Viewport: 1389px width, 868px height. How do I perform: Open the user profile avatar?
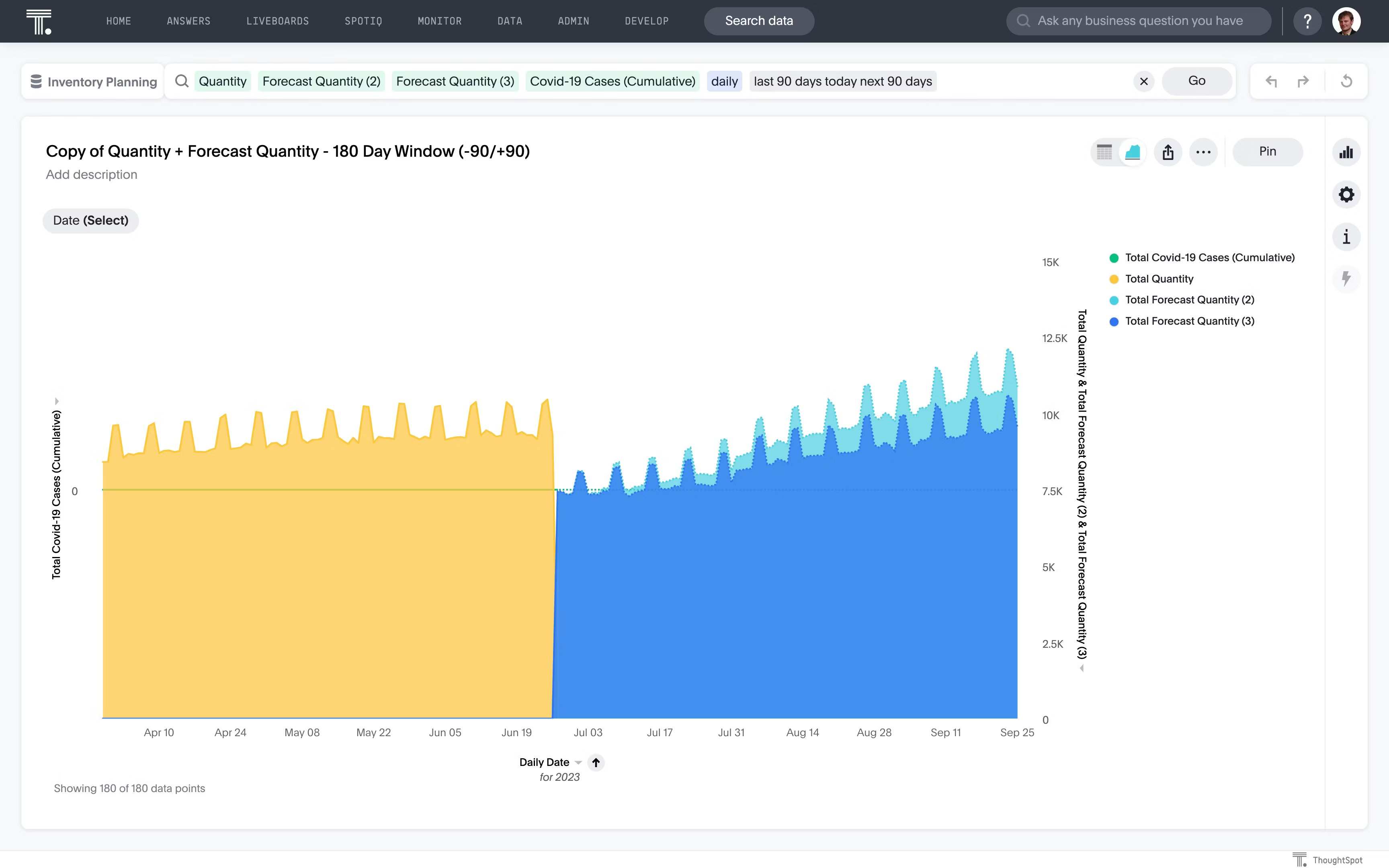[1346, 21]
